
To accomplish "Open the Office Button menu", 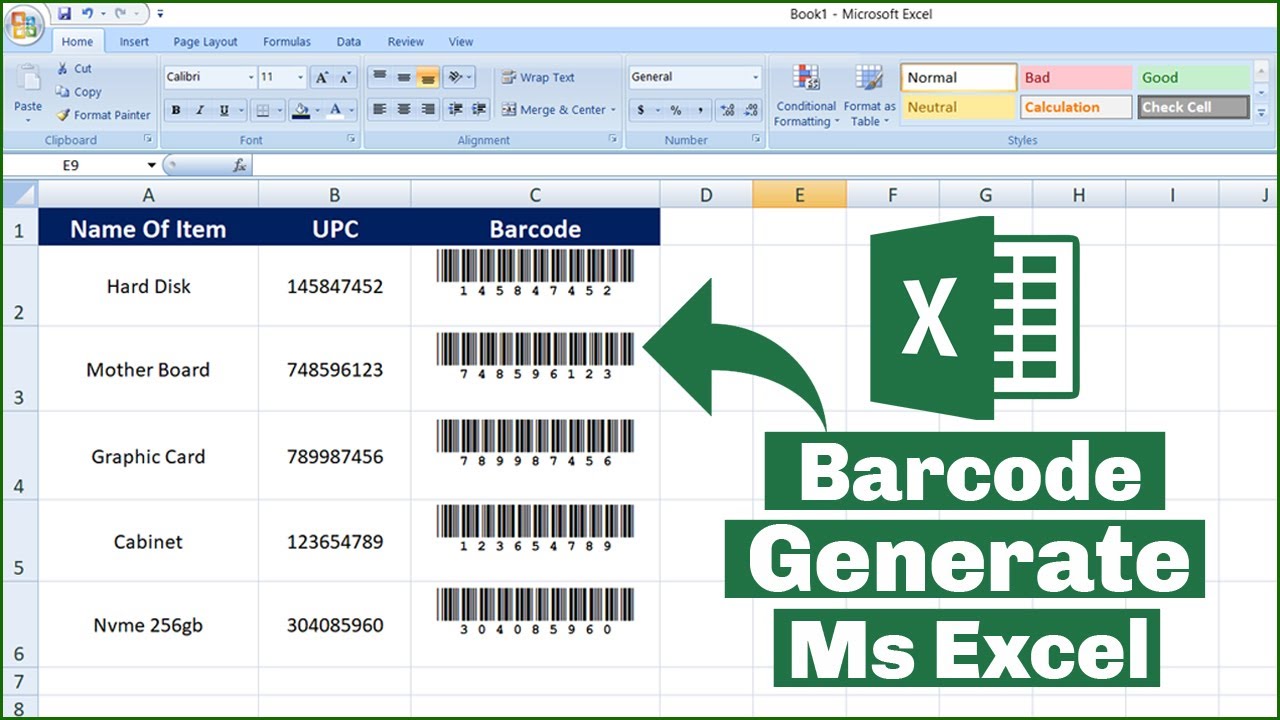I will click(x=24, y=23).
